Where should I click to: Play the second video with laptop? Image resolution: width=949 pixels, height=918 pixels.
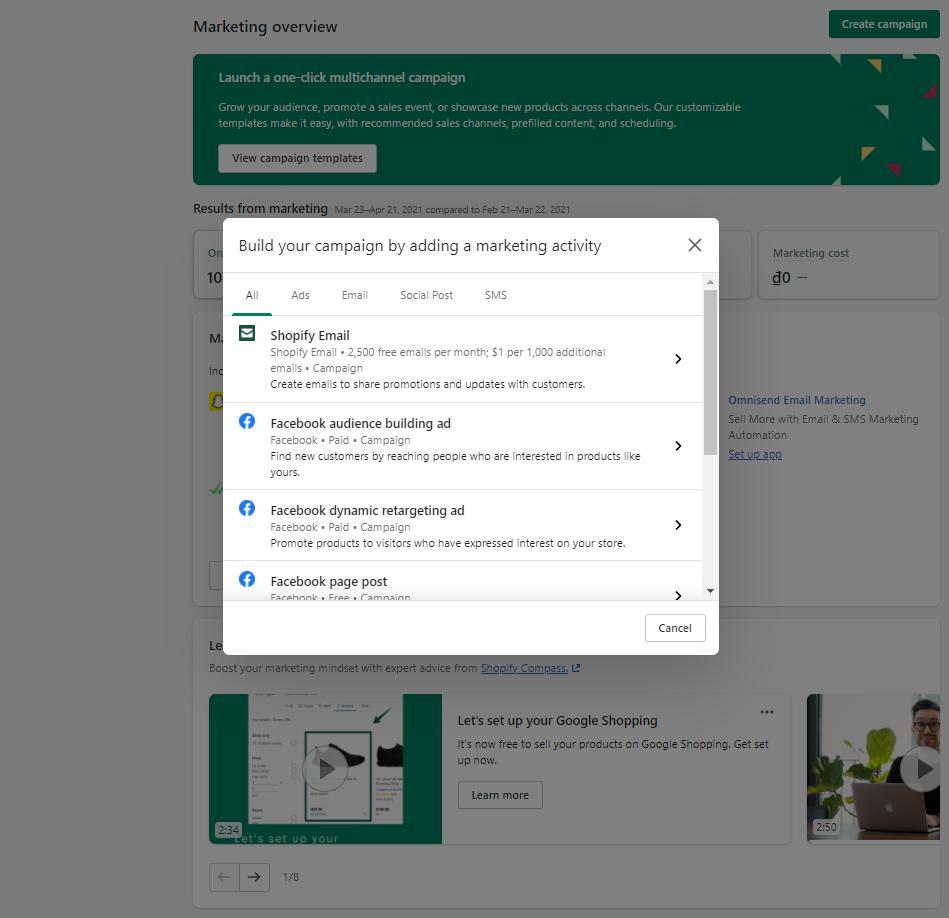[923, 769]
